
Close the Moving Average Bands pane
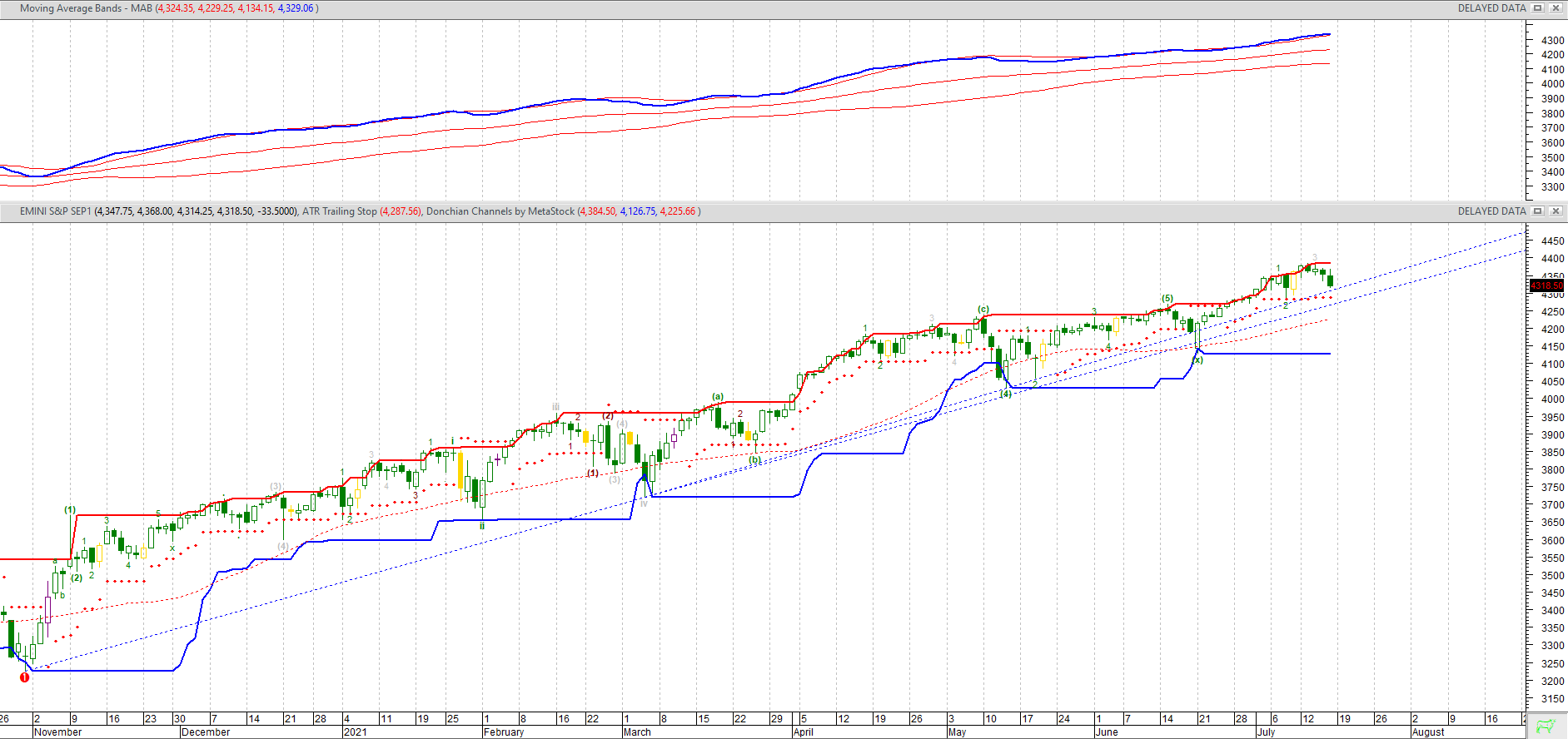1556,8
